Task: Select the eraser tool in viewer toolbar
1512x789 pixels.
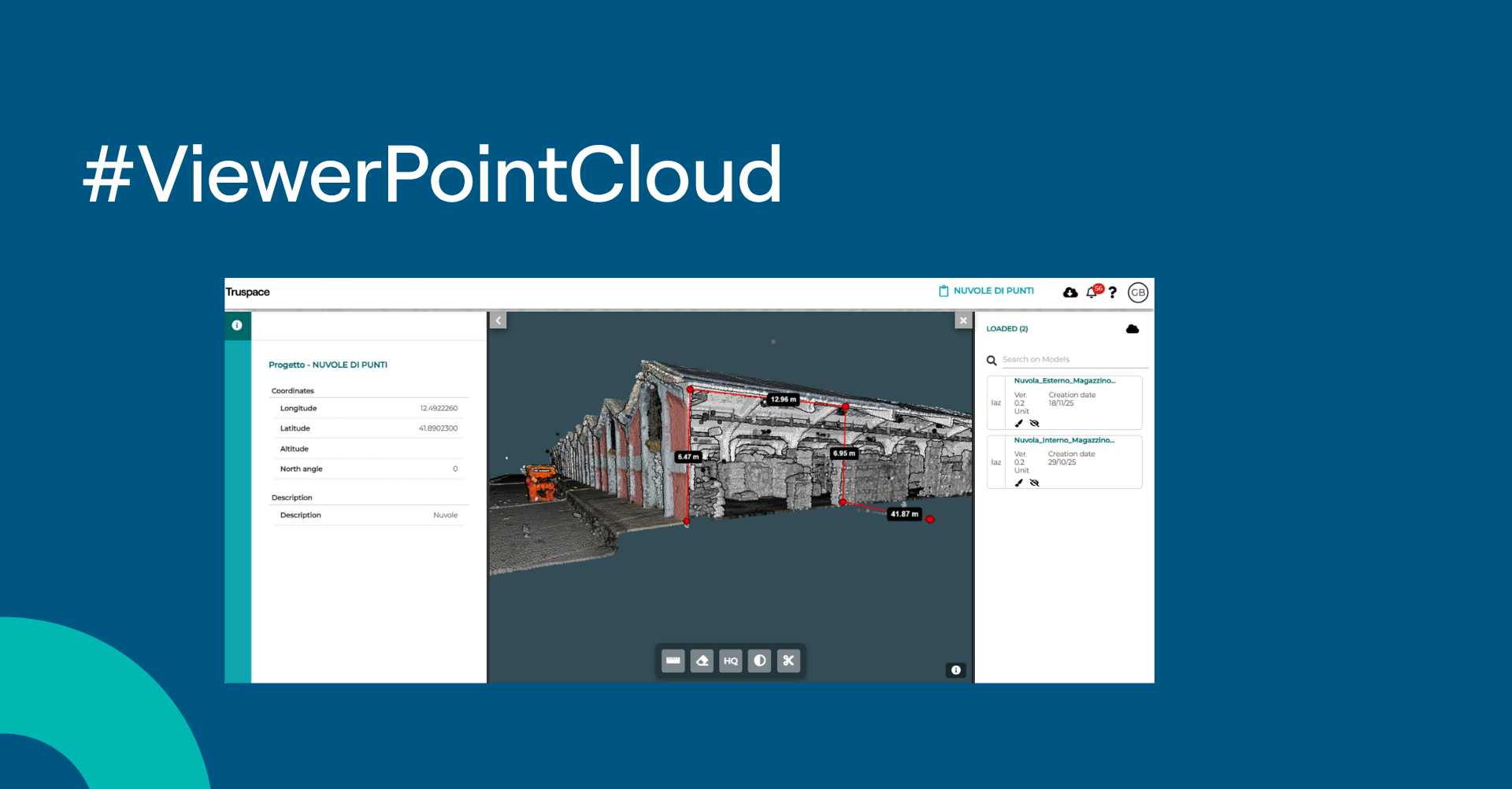Action: [702, 661]
